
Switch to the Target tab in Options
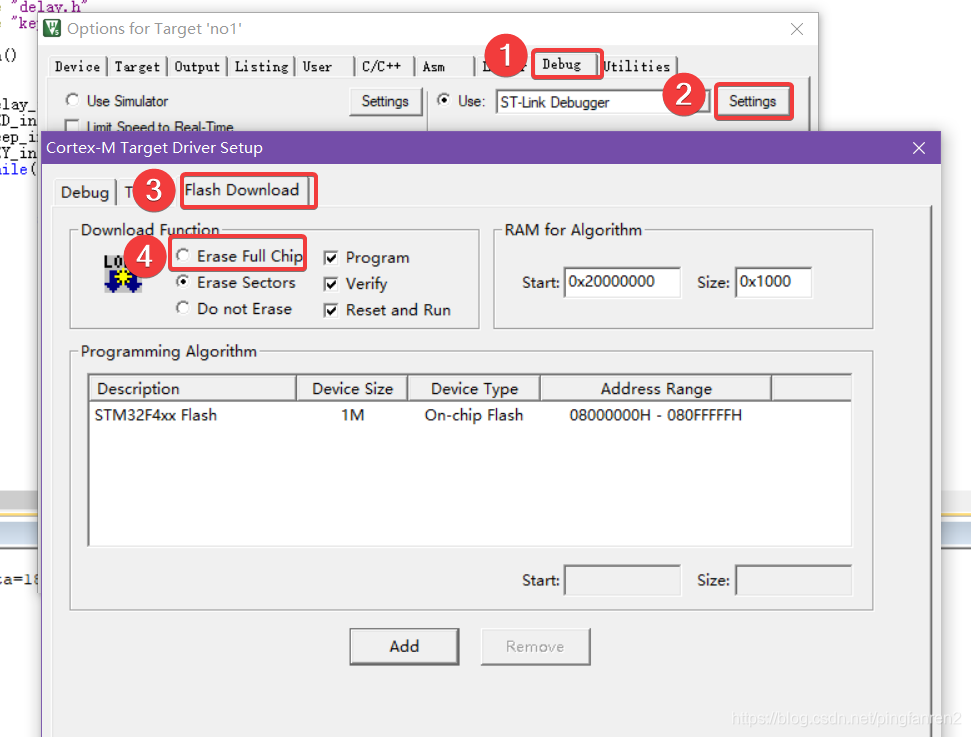click(x=137, y=66)
